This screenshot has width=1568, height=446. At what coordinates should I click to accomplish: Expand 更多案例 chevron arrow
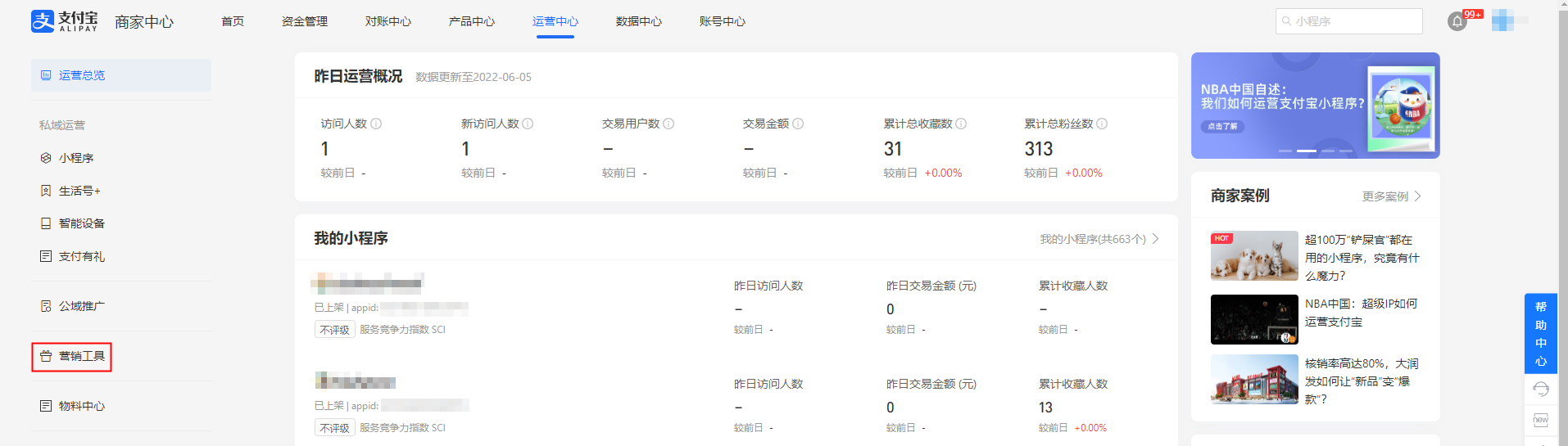1418,196
